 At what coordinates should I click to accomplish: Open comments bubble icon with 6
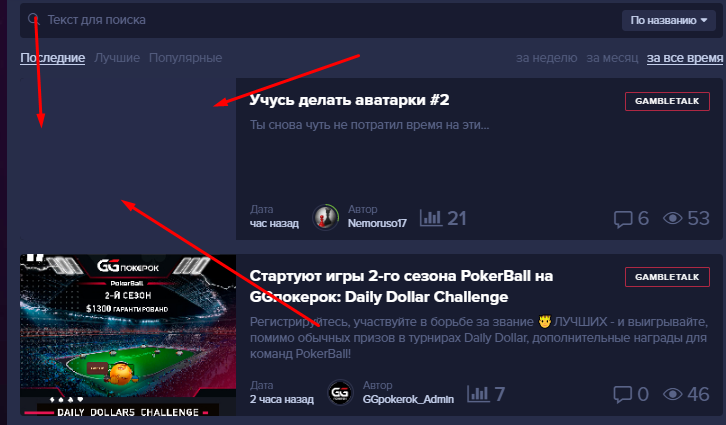(x=623, y=219)
